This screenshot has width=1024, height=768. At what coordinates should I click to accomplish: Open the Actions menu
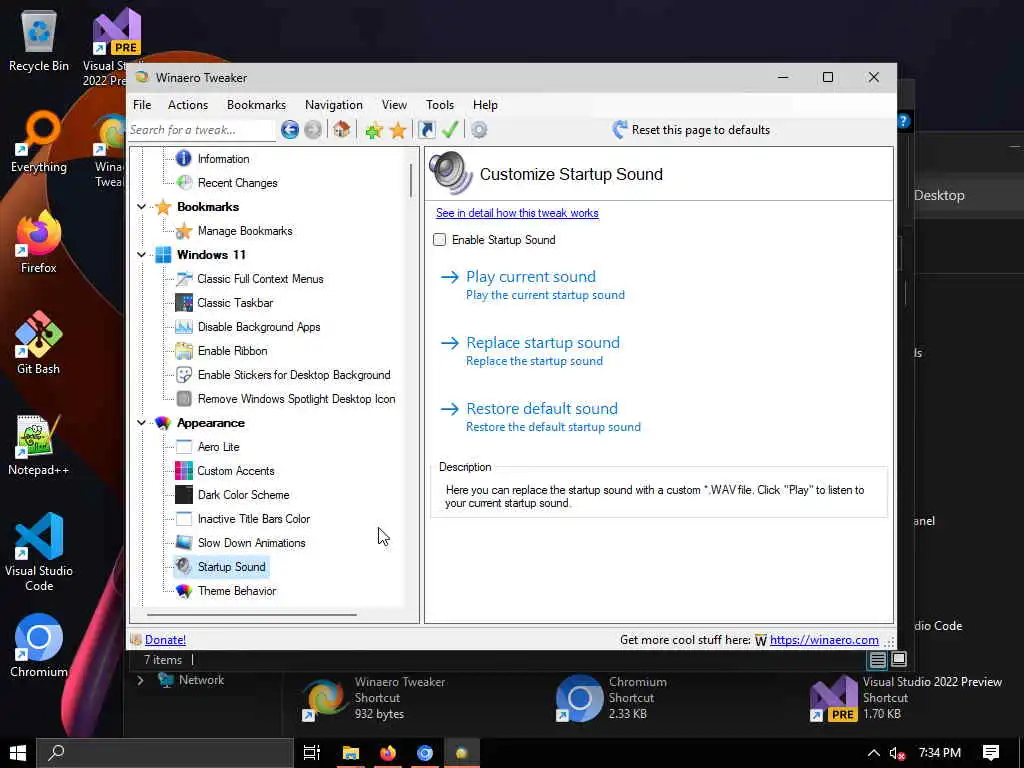click(188, 104)
